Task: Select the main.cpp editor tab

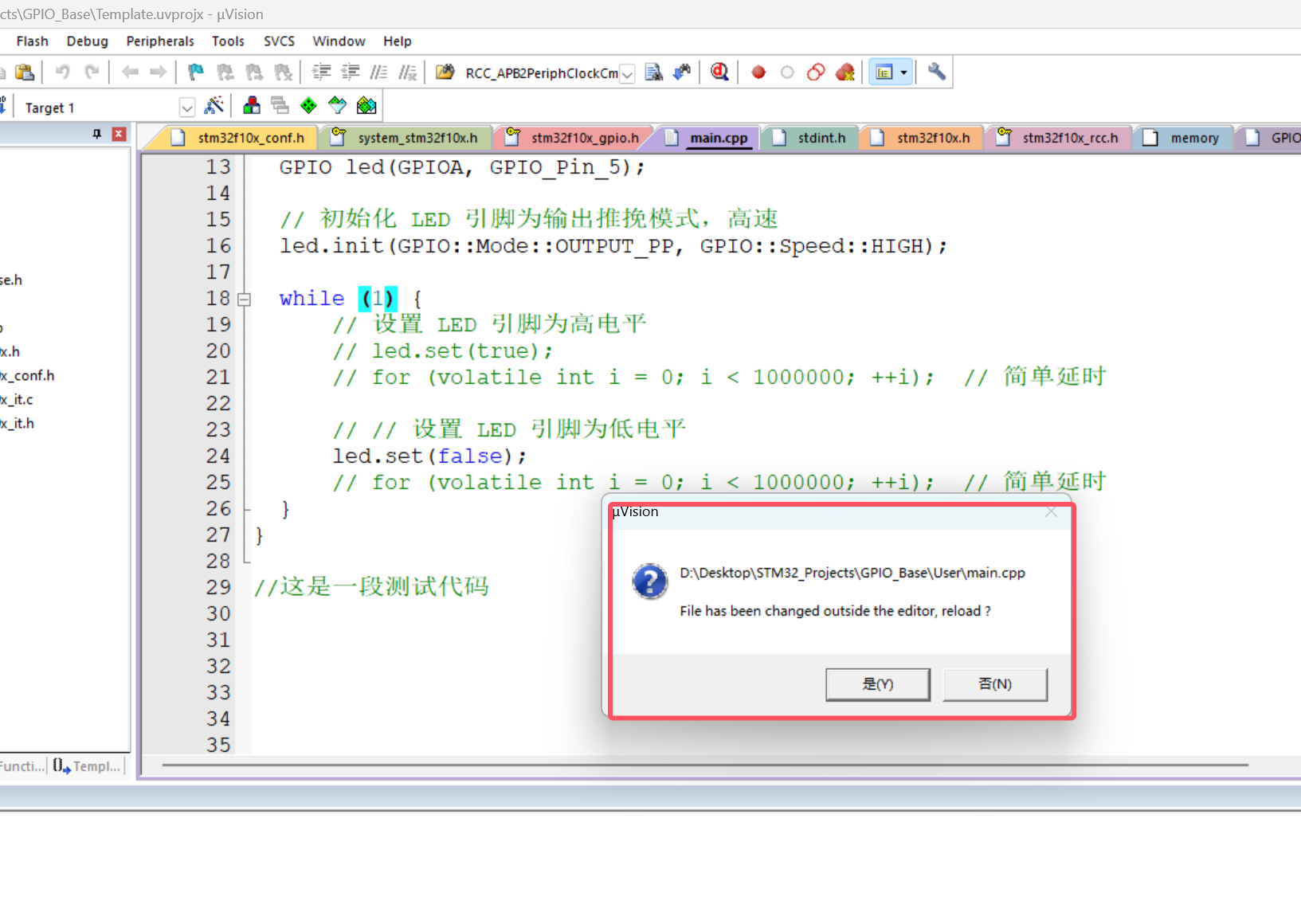Action: click(708, 138)
